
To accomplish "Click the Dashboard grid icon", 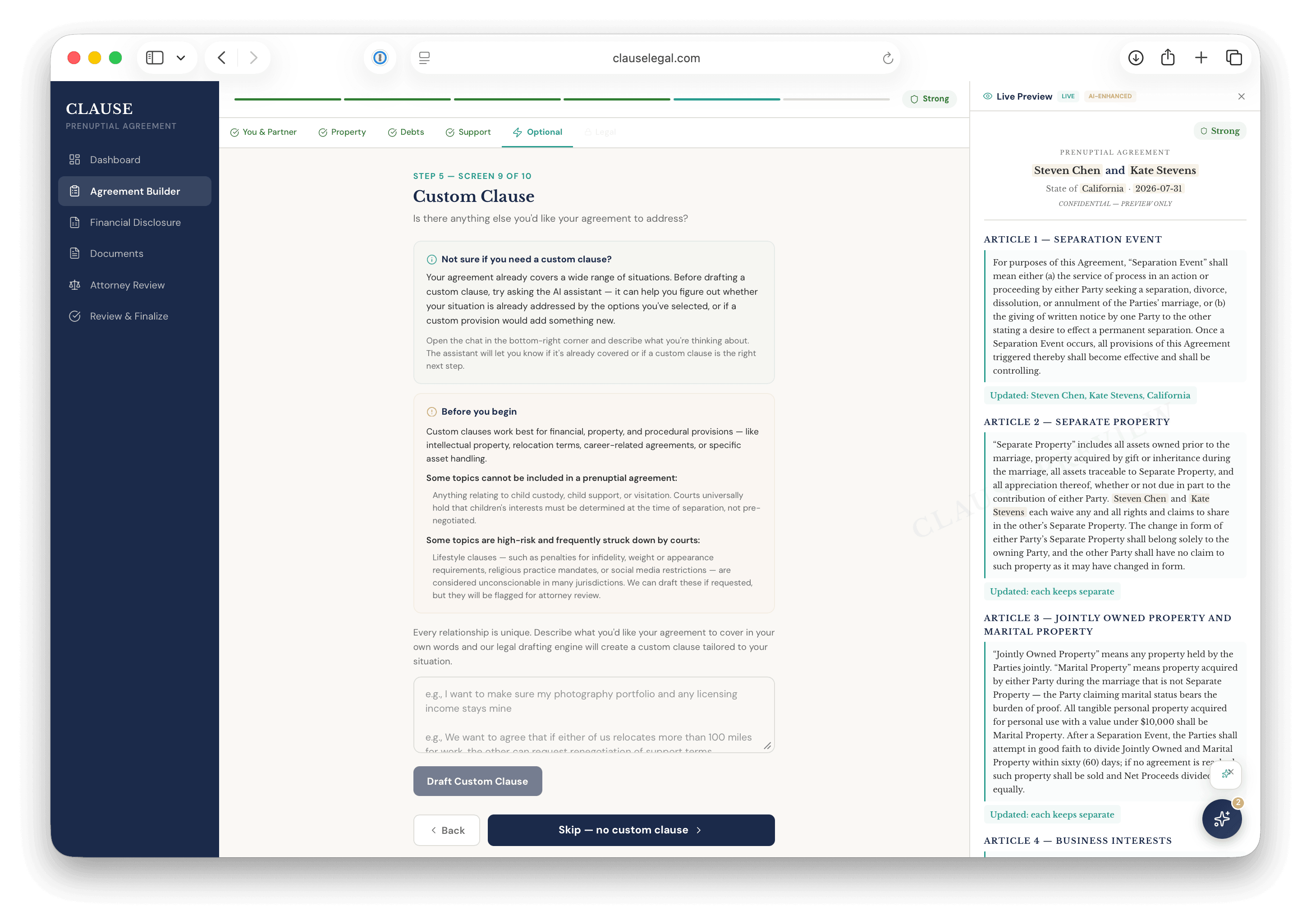I will 75,160.
